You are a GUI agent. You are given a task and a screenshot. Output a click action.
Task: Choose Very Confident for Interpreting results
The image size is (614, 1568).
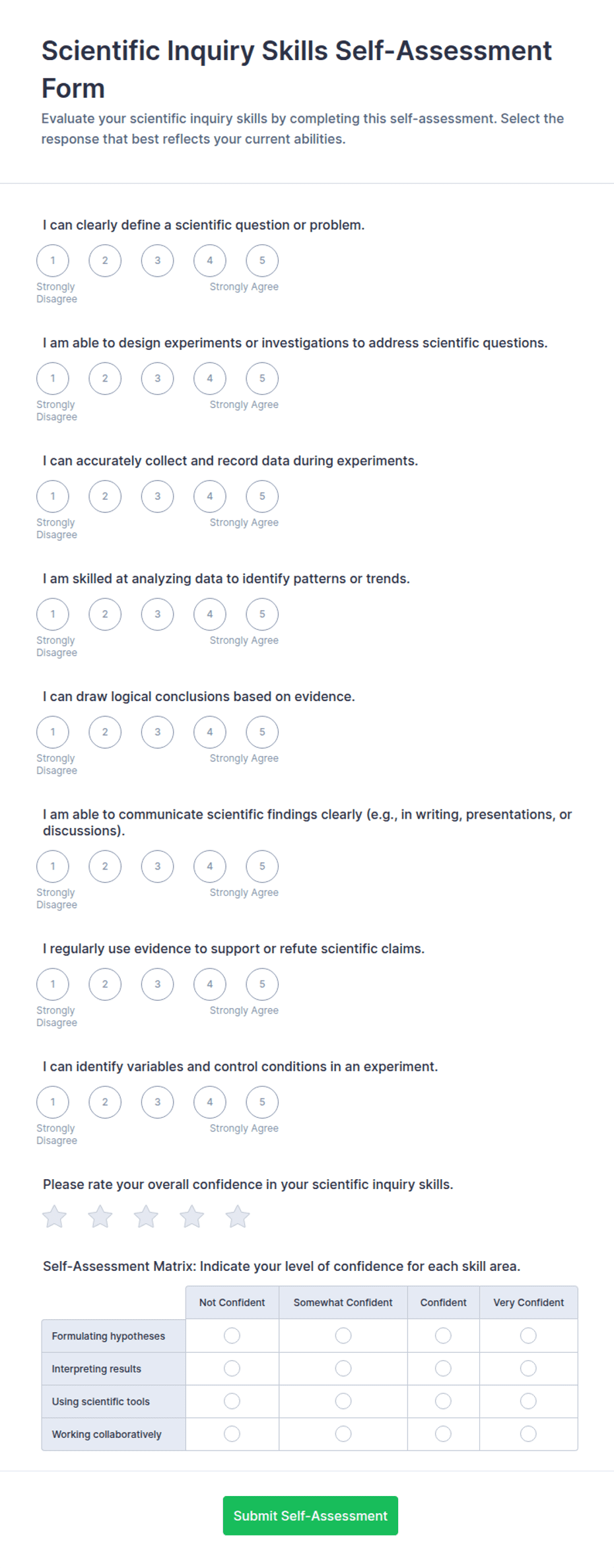528,1368
